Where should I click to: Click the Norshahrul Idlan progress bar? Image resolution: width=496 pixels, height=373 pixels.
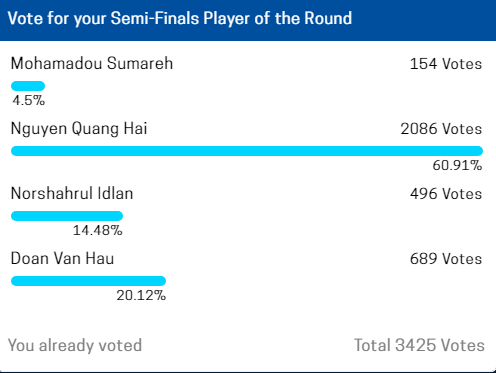pos(67,216)
